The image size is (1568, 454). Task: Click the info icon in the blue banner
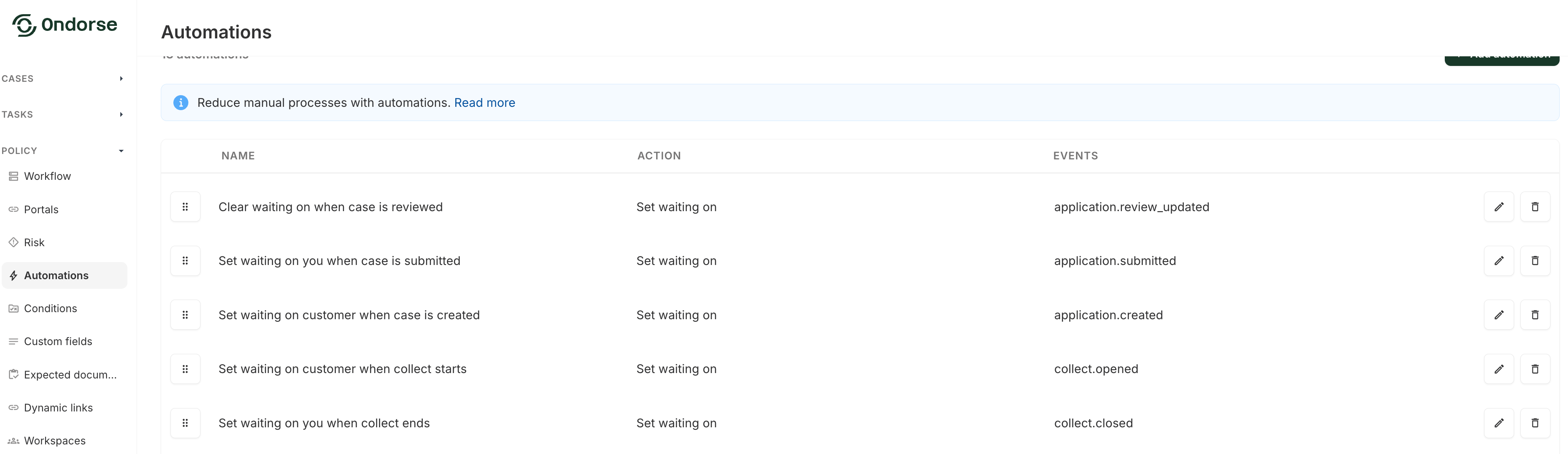click(181, 103)
